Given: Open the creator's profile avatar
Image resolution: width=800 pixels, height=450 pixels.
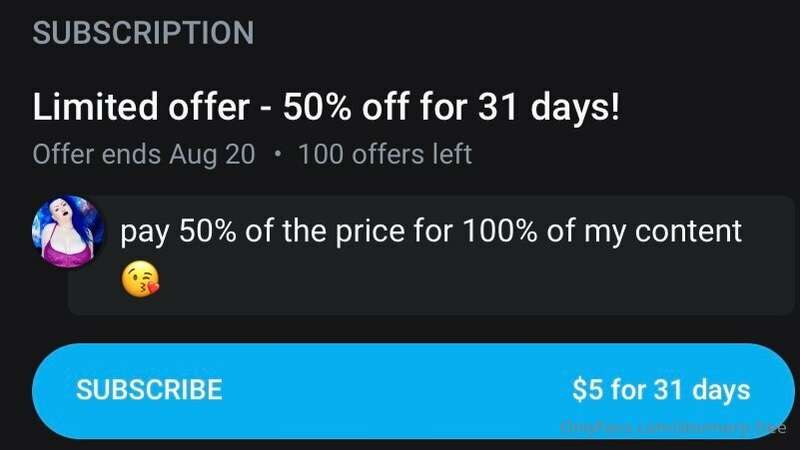Looking at the screenshot, I should (68, 231).
